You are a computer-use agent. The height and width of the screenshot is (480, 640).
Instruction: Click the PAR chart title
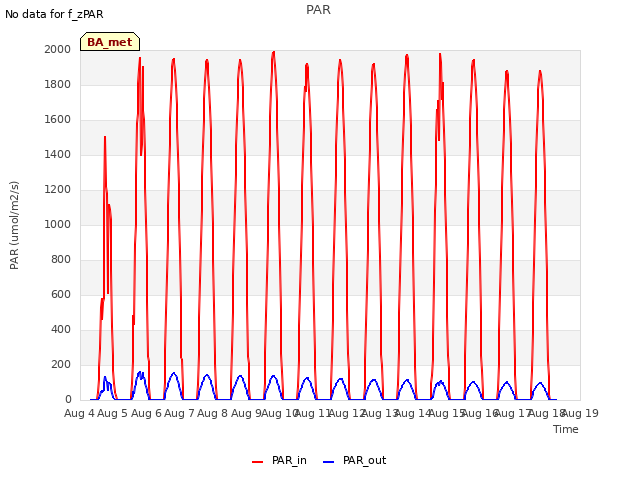tap(318, 10)
